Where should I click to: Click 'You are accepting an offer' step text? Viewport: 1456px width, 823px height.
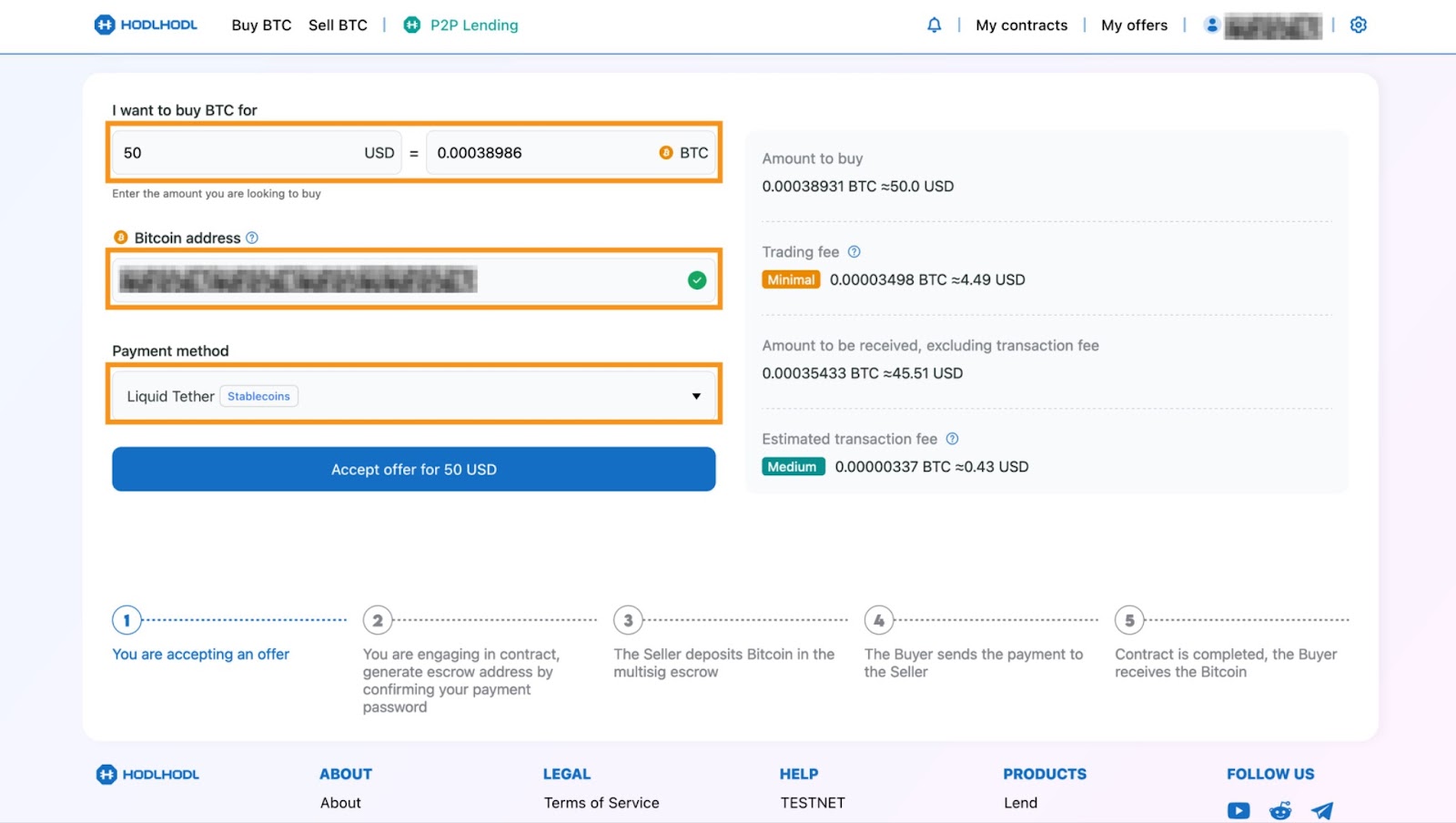[201, 655]
